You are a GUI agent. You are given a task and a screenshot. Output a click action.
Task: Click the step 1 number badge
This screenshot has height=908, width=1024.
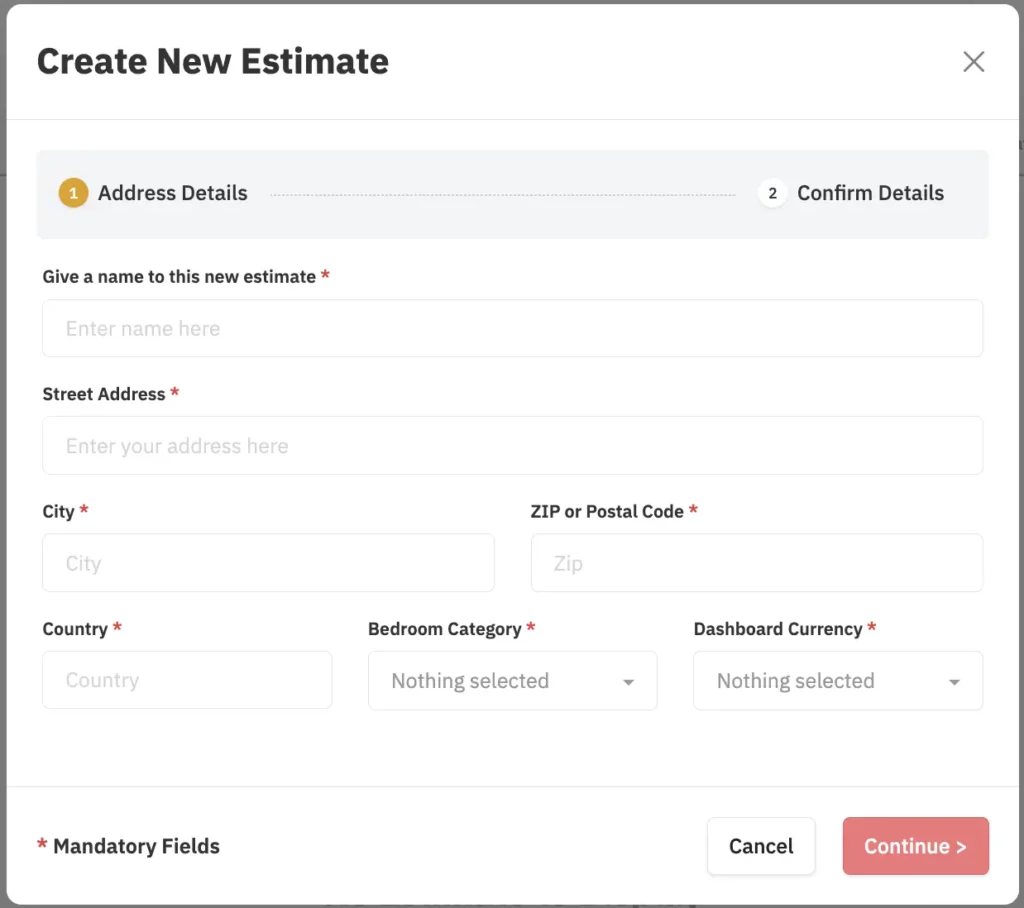click(x=73, y=193)
